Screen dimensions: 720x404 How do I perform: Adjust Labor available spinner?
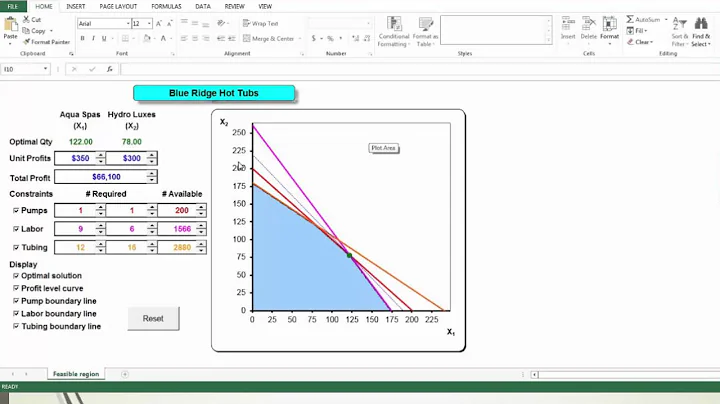201,229
